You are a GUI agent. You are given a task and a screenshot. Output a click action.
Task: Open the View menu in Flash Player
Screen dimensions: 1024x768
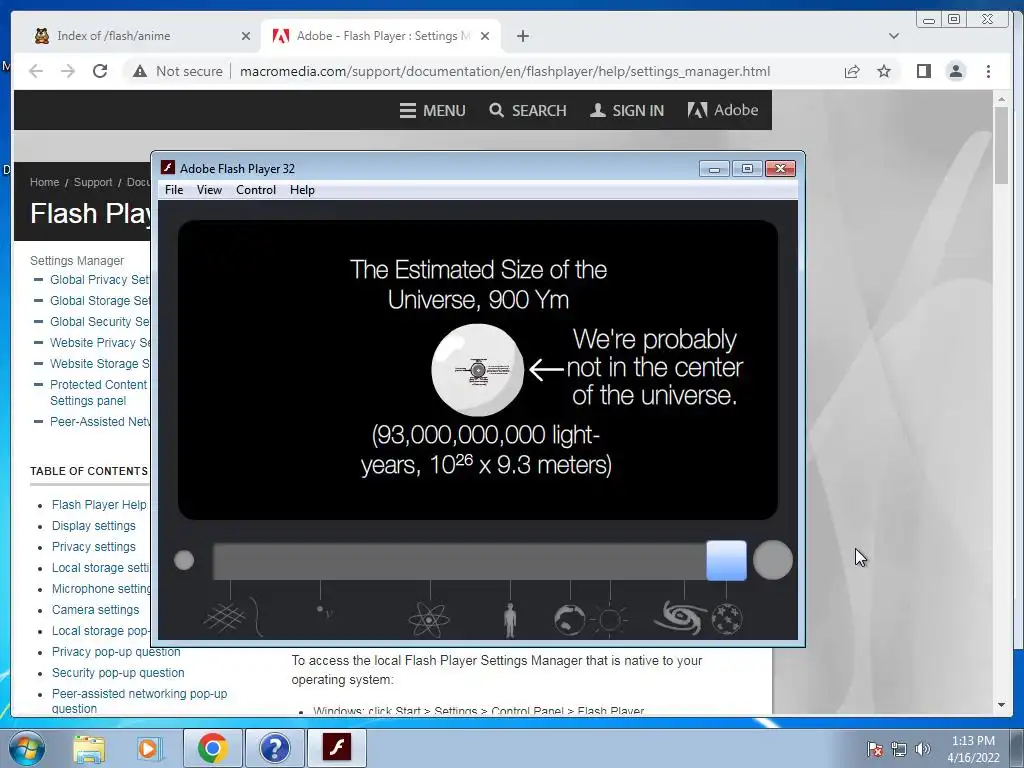tap(209, 190)
